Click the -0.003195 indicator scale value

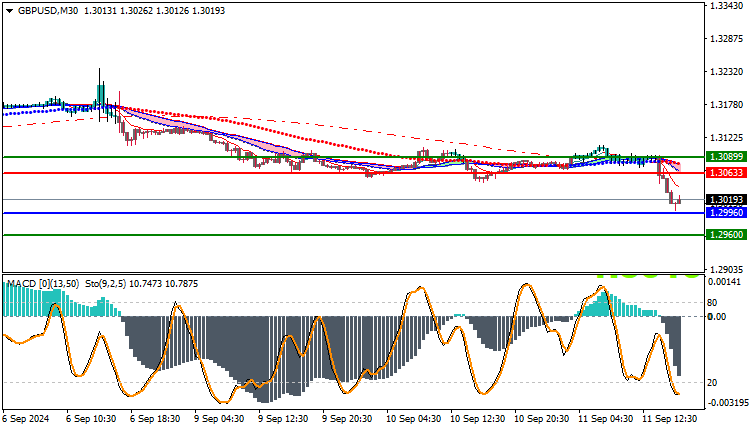726,403
